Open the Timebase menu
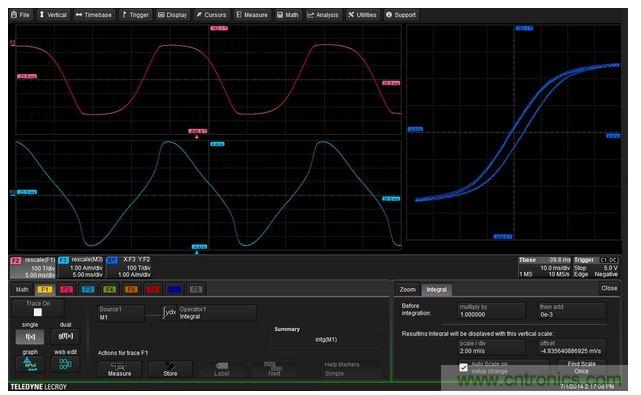This screenshot has height=395, width=641. pos(94,15)
